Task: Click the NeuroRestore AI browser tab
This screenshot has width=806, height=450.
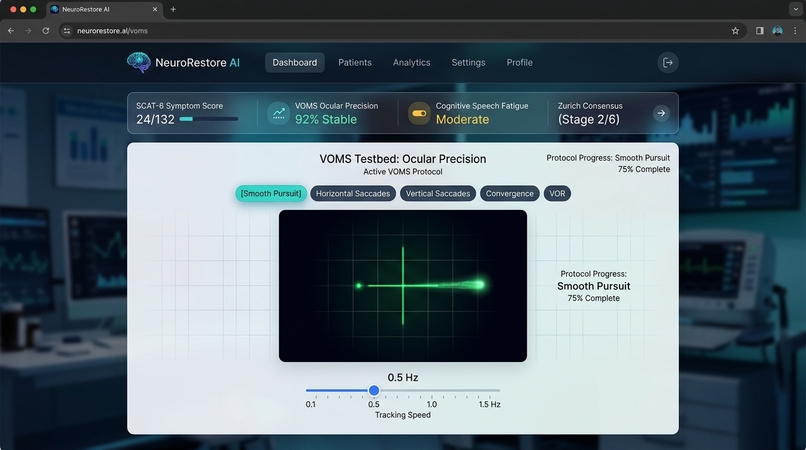Action: [x=104, y=9]
